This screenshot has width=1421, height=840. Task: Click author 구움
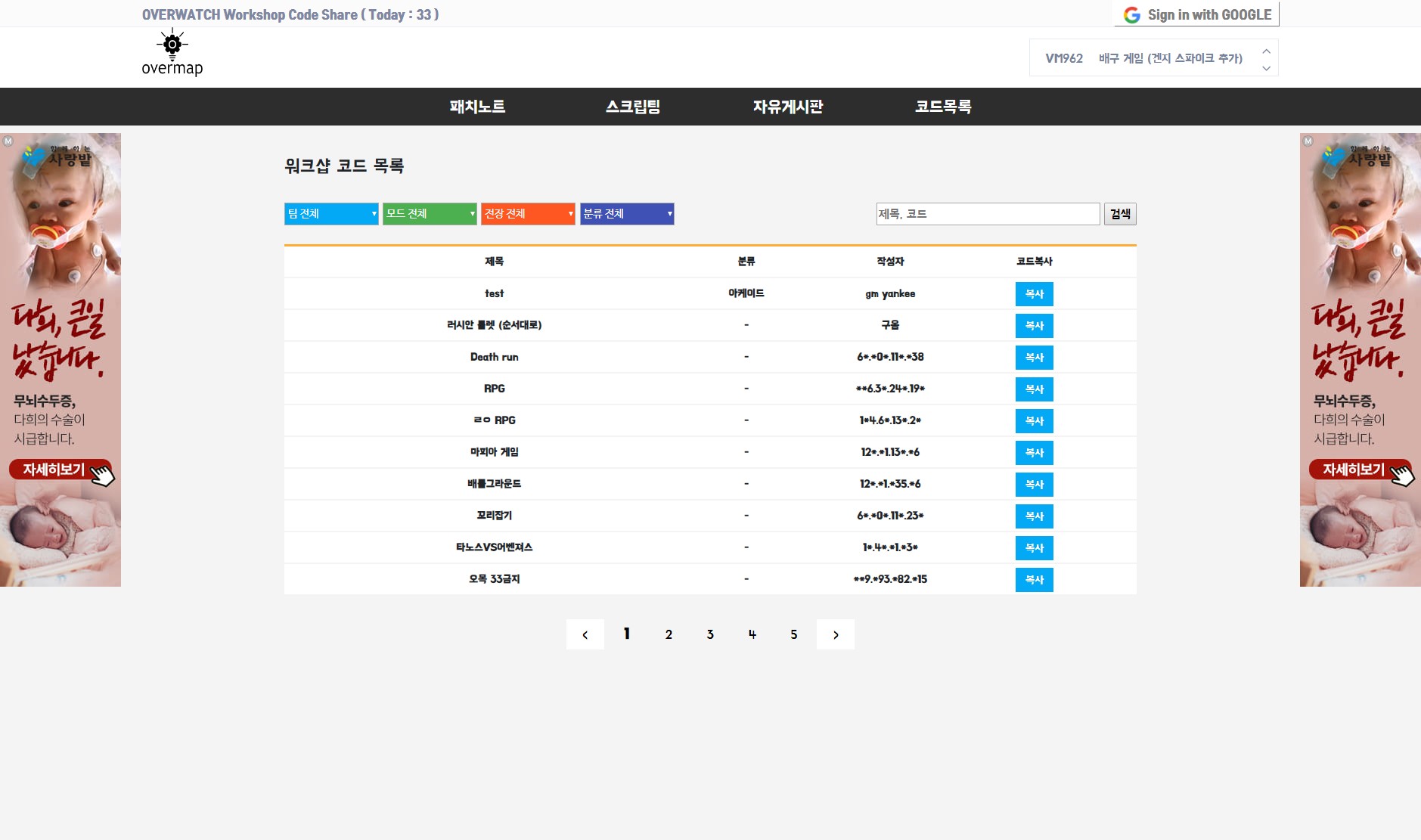click(890, 325)
